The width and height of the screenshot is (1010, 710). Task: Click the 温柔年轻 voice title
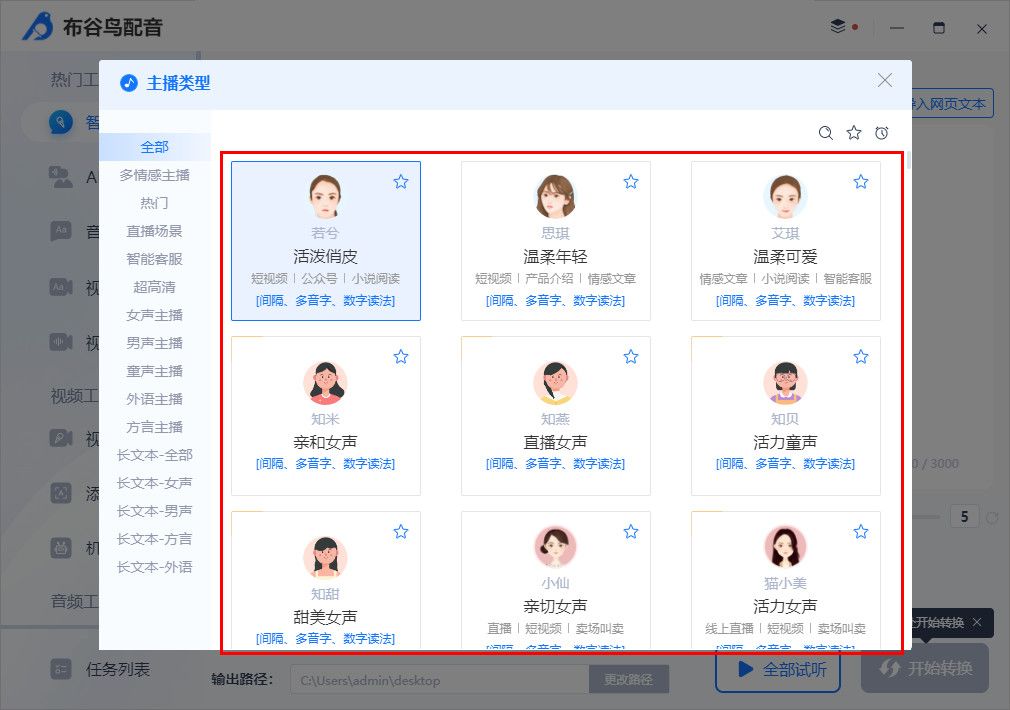pos(555,256)
